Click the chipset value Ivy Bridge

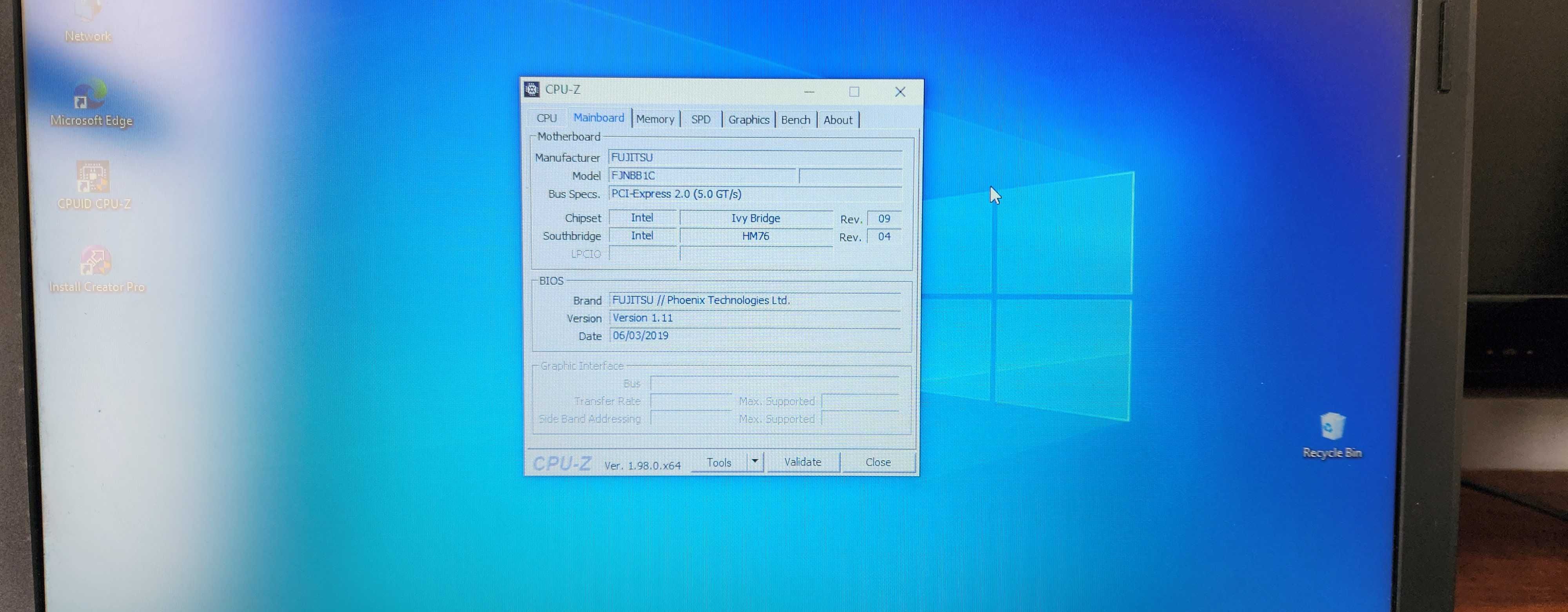point(755,218)
